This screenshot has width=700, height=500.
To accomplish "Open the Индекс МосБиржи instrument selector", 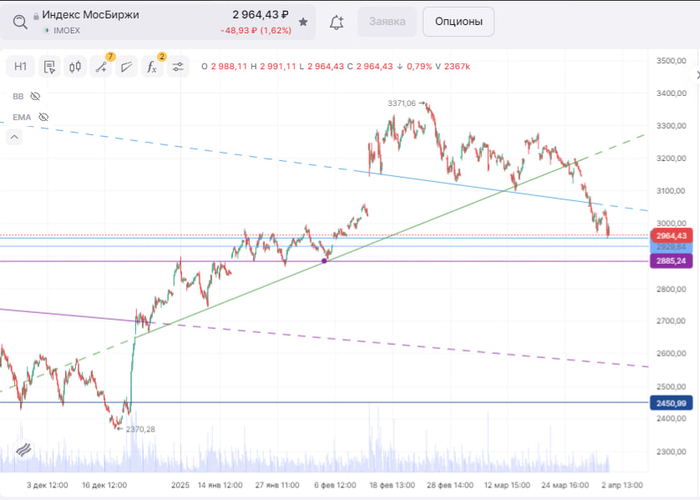I will [x=90, y=16].
